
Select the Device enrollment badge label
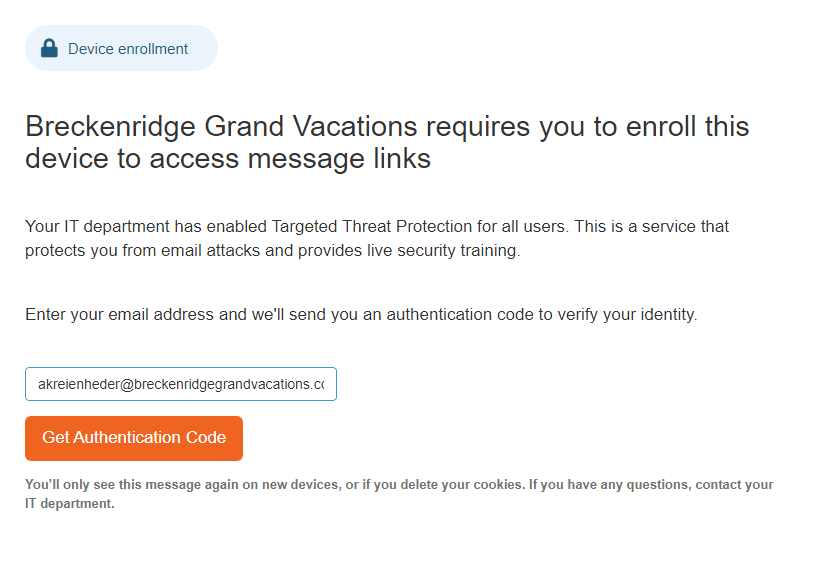128,49
